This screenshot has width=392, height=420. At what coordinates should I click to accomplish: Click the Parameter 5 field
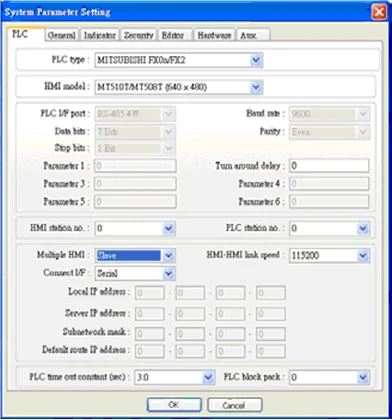click(x=135, y=202)
